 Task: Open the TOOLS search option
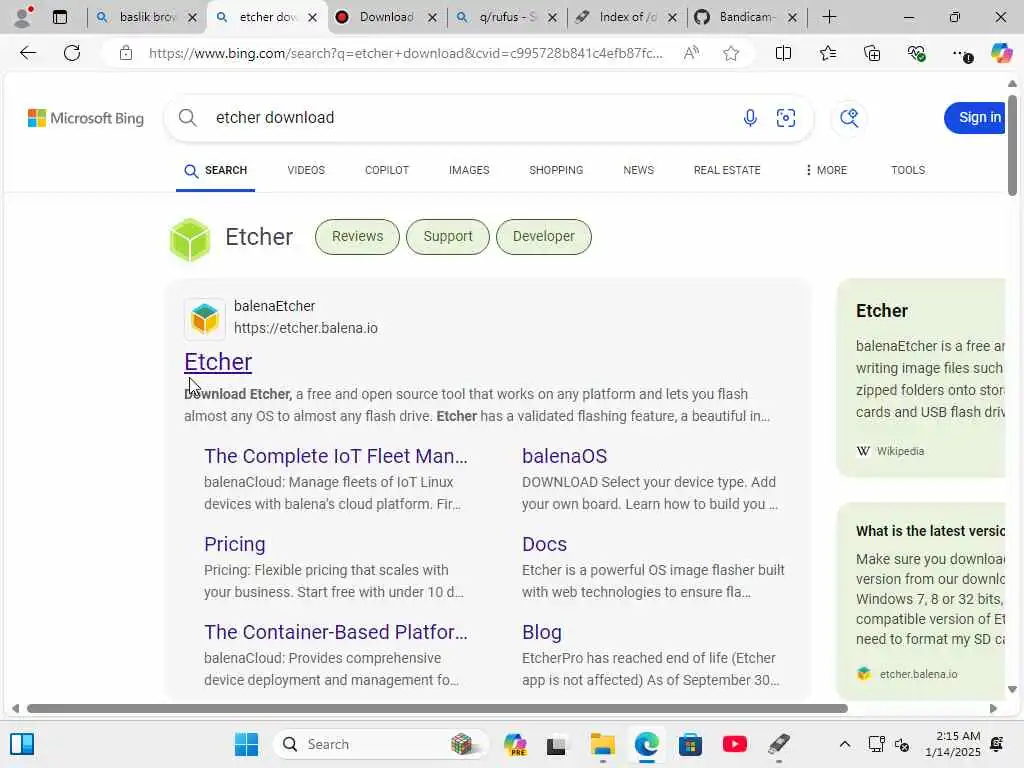pyautogui.click(x=908, y=170)
